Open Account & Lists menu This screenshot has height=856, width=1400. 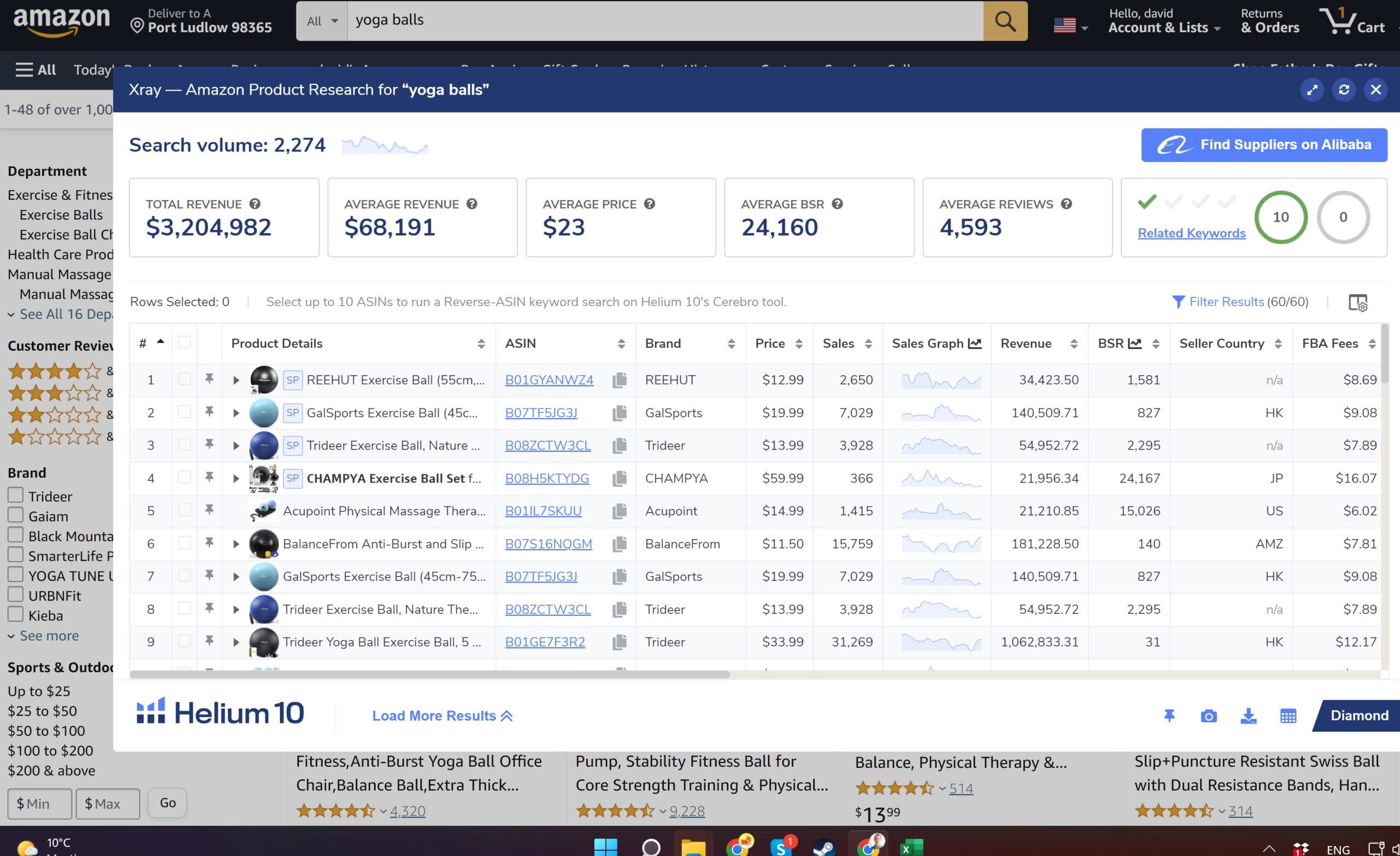pos(1164,21)
